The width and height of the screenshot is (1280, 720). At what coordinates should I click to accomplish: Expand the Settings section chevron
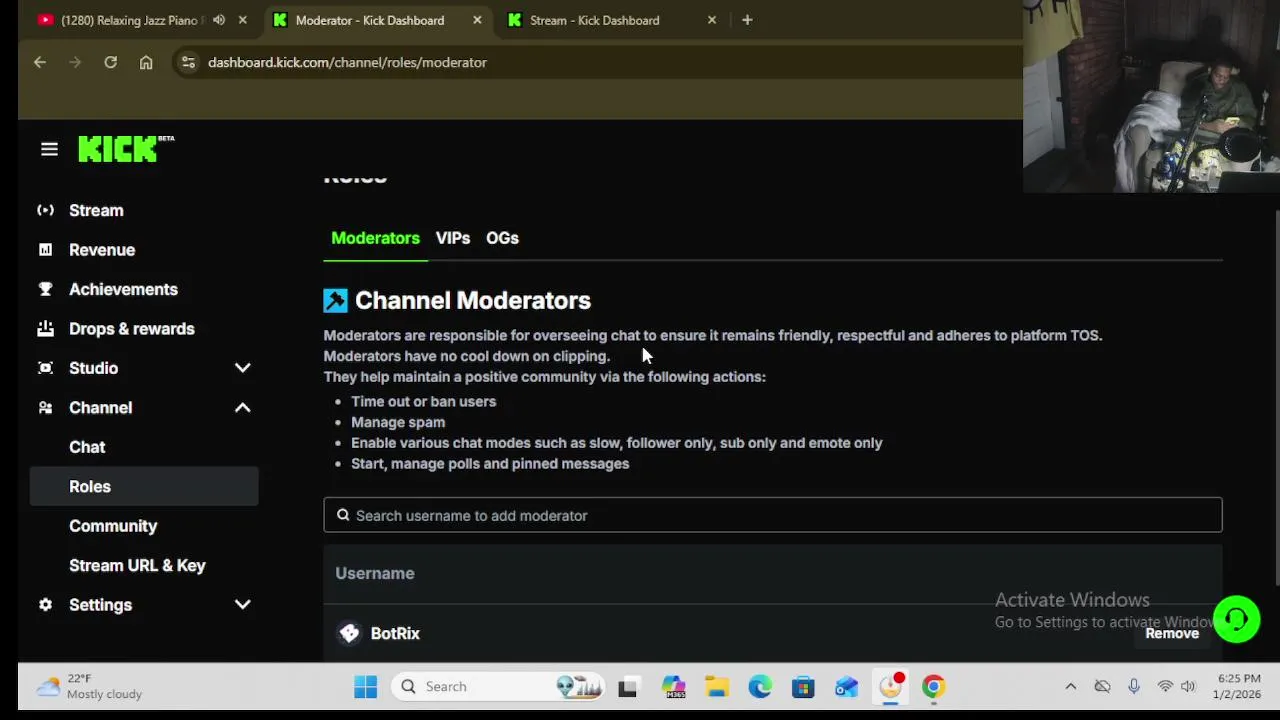[242, 605]
